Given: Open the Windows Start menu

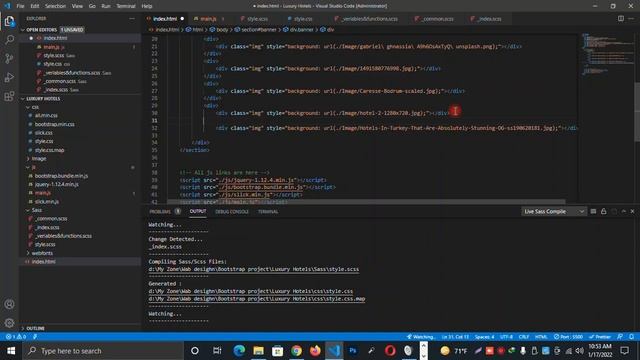Looking at the screenshot, I should (11, 351).
